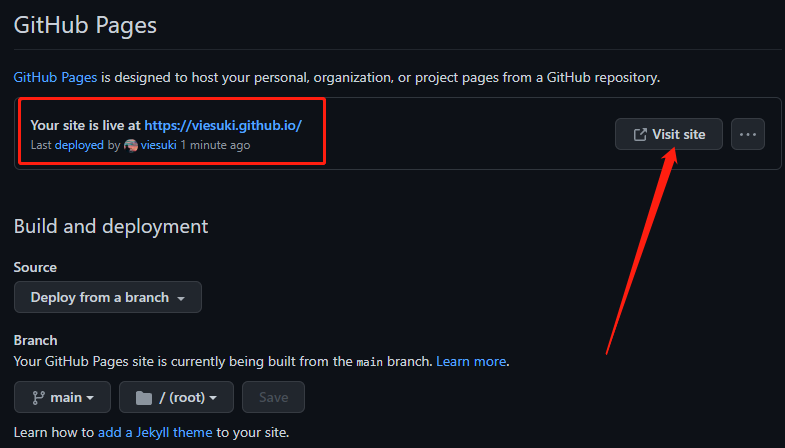Screen dimensions: 785x448
Task: Open the three-dots more options menu
Action: 748,134
